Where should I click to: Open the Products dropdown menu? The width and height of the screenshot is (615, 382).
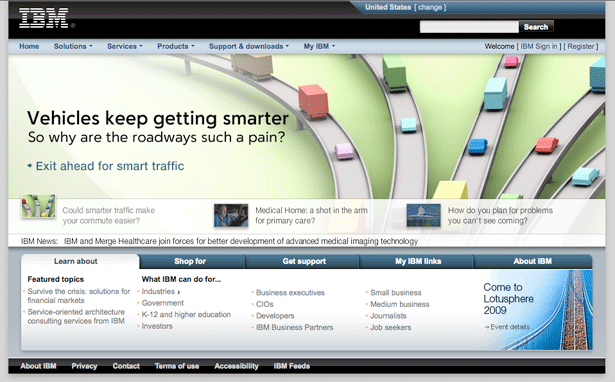[x=176, y=46]
